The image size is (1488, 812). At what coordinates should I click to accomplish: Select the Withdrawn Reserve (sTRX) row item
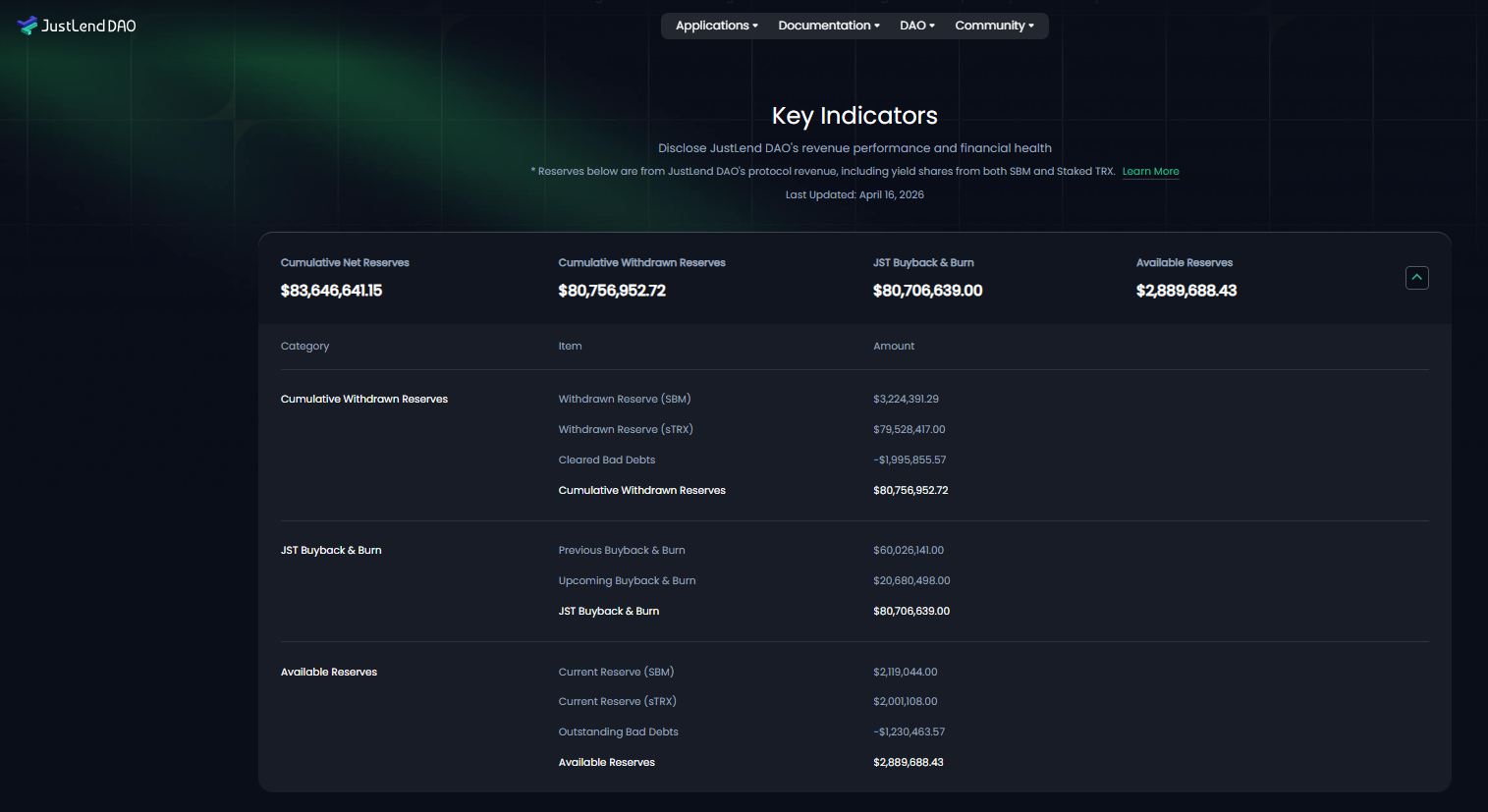pos(626,429)
